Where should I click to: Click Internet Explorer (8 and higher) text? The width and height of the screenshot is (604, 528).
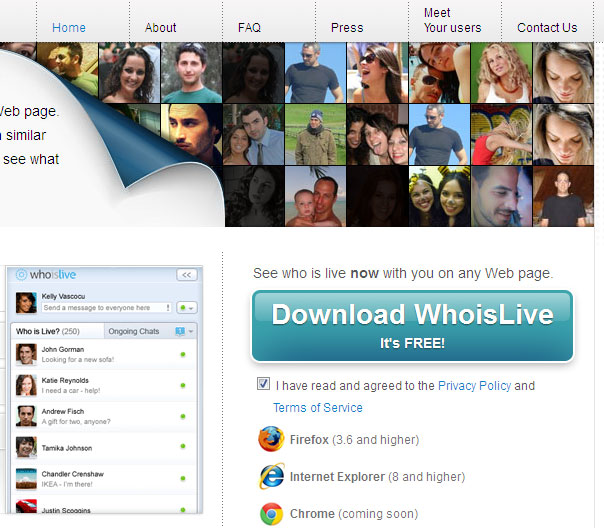[x=378, y=477]
